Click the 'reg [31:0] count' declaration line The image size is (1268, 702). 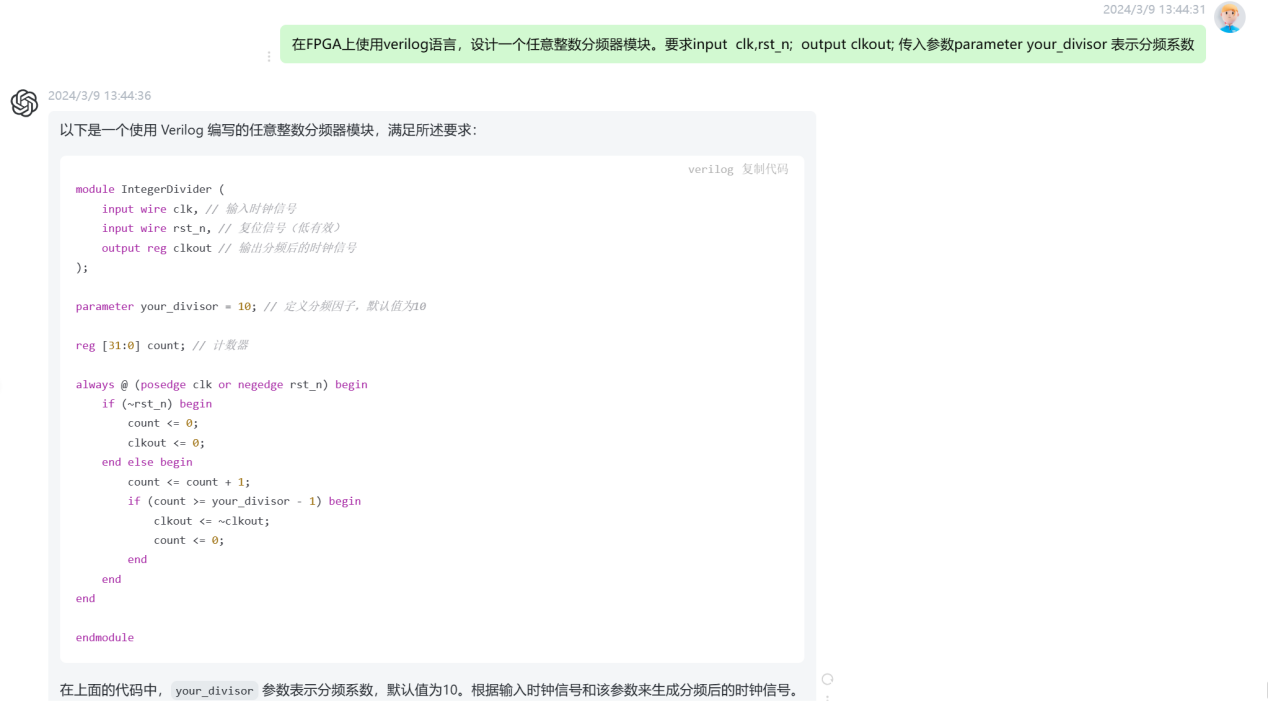[x=129, y=345]
